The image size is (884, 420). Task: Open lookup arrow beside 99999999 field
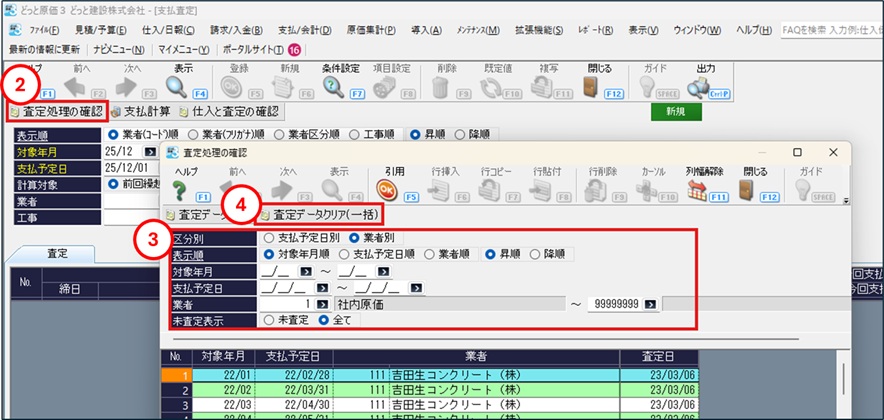click(649, 303)
